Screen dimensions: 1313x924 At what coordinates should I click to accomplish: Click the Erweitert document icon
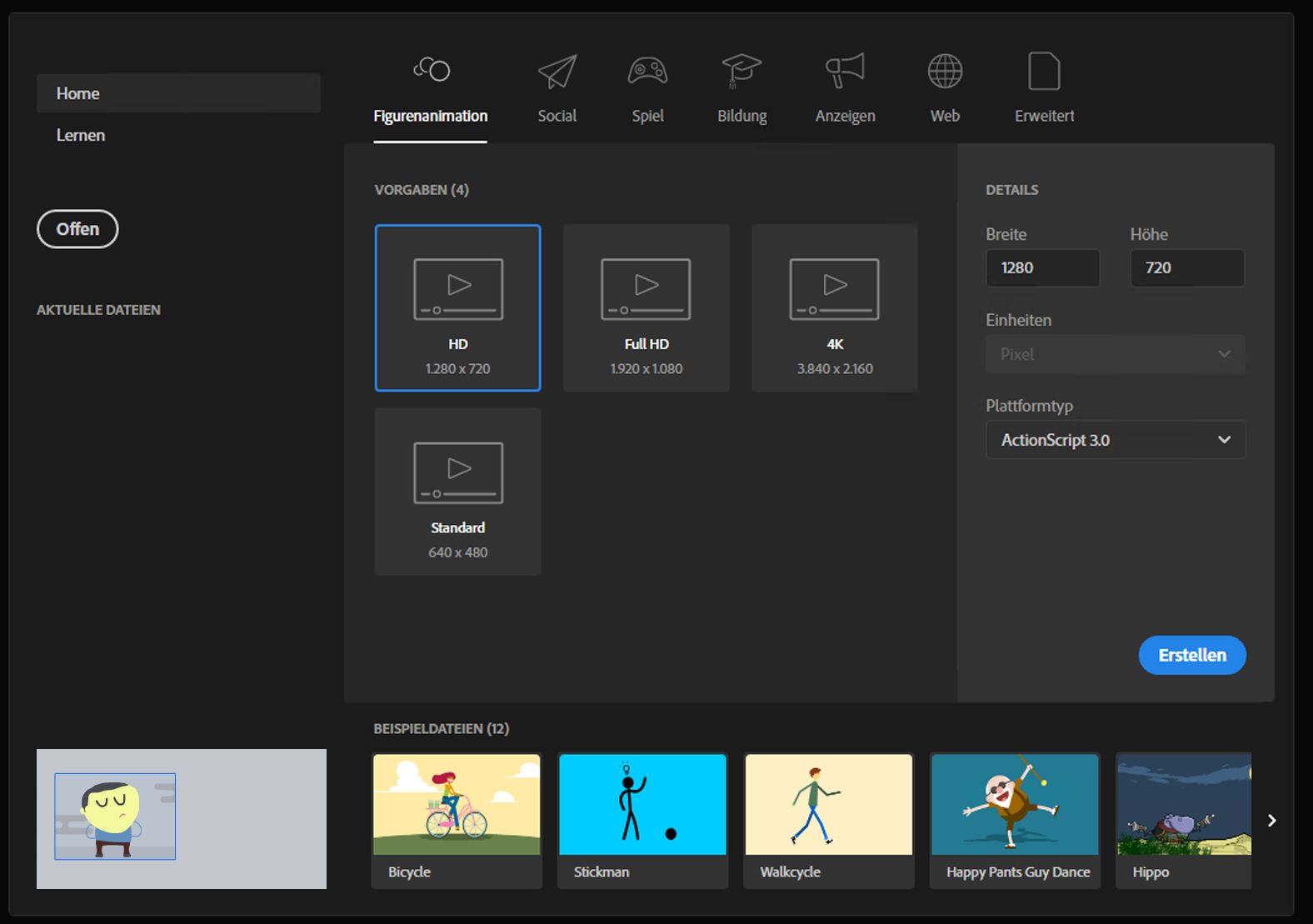click(1044, 71)
